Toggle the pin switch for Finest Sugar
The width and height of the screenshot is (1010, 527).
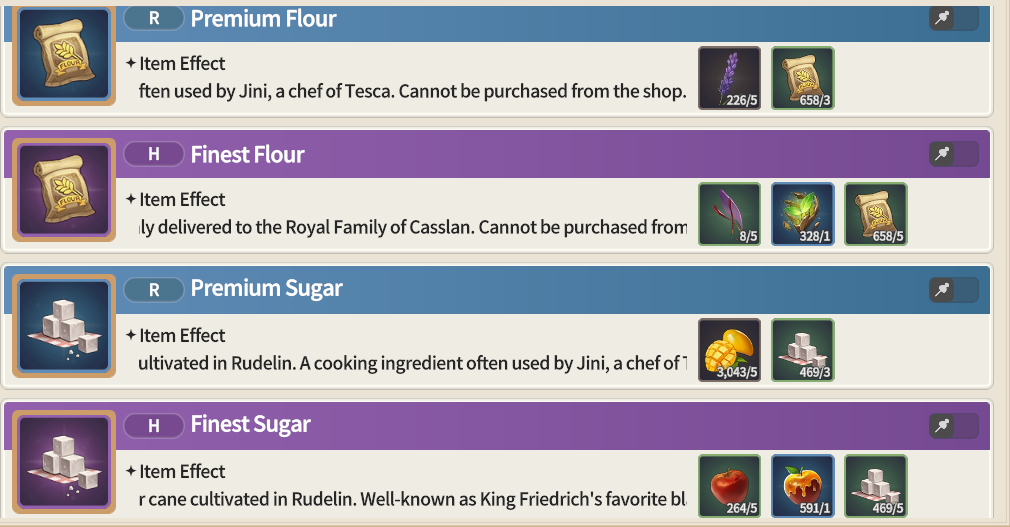[954, 426]
